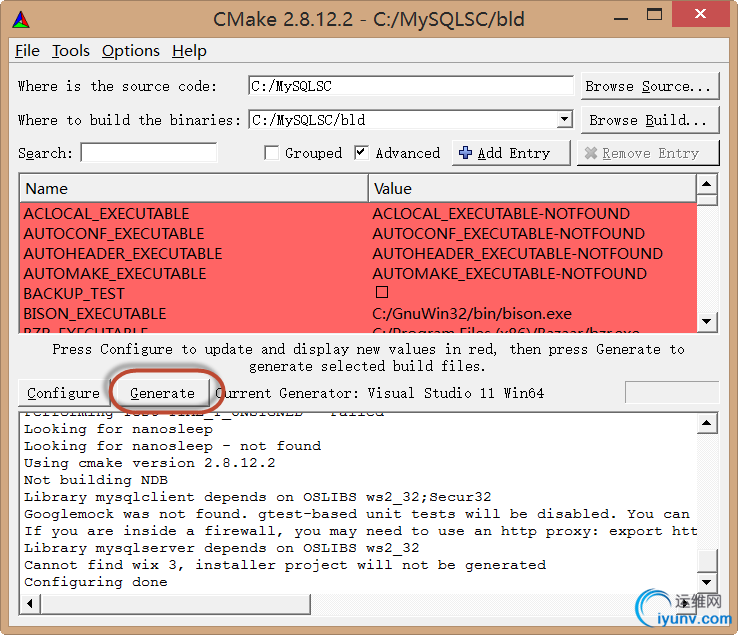The image size is (738, 635).
Task: Click the 'Configuring done' log line
Action: (96, 582)
